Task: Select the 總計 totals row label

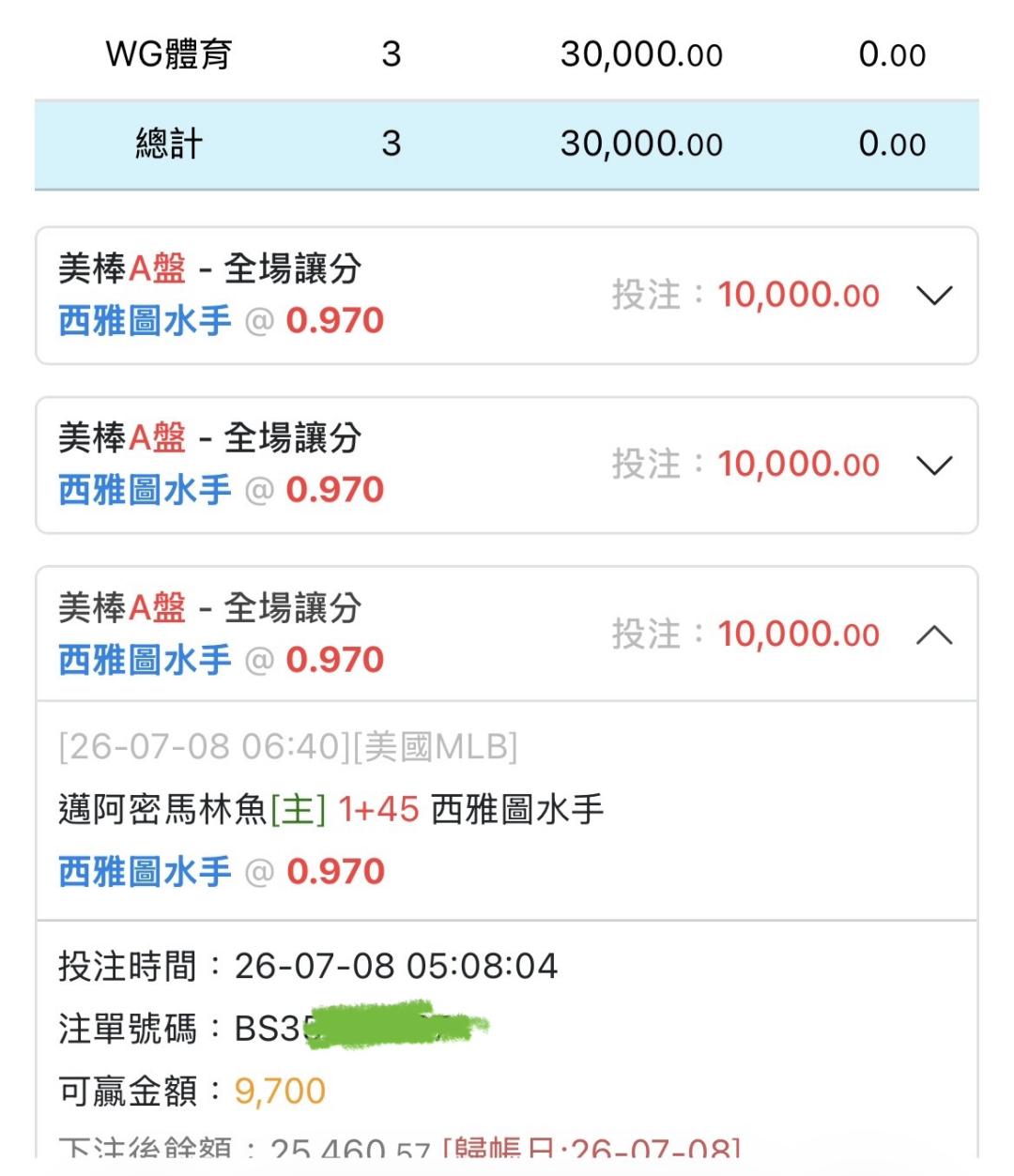Action: click(169, 144)
